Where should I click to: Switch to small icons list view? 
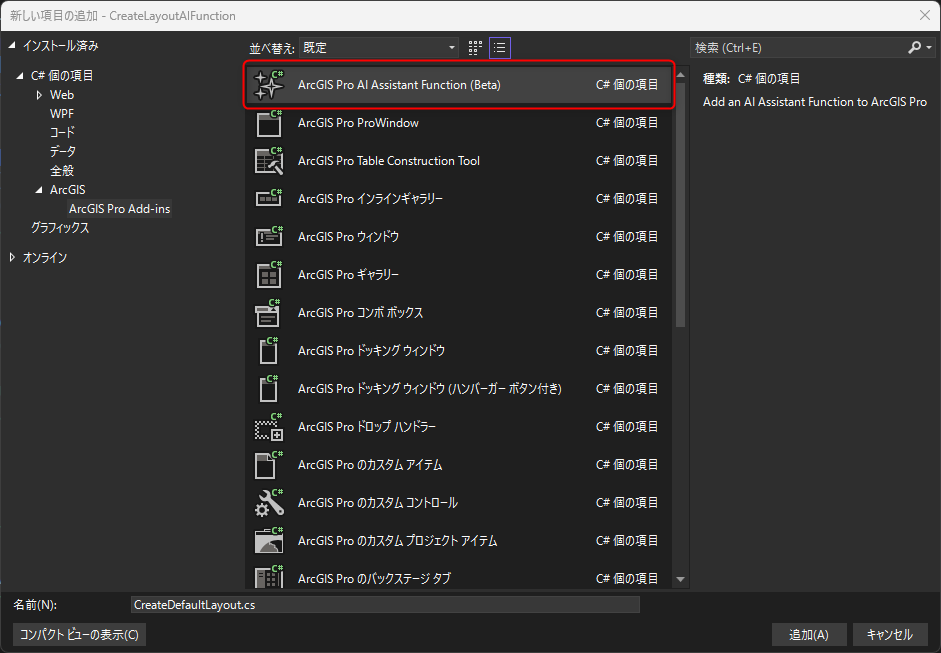click(x=500, y=48)
